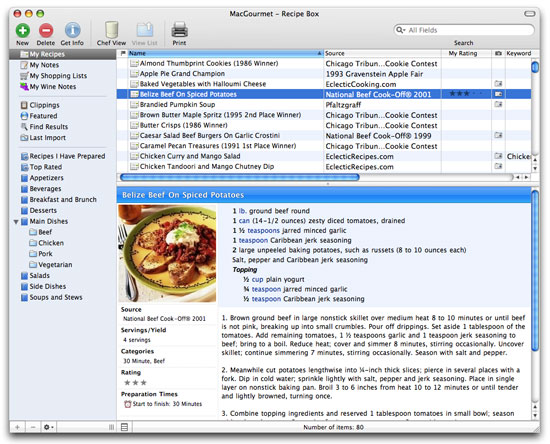Click the three-star Rating in details
The image size is (550, 444).
(135, 383)
